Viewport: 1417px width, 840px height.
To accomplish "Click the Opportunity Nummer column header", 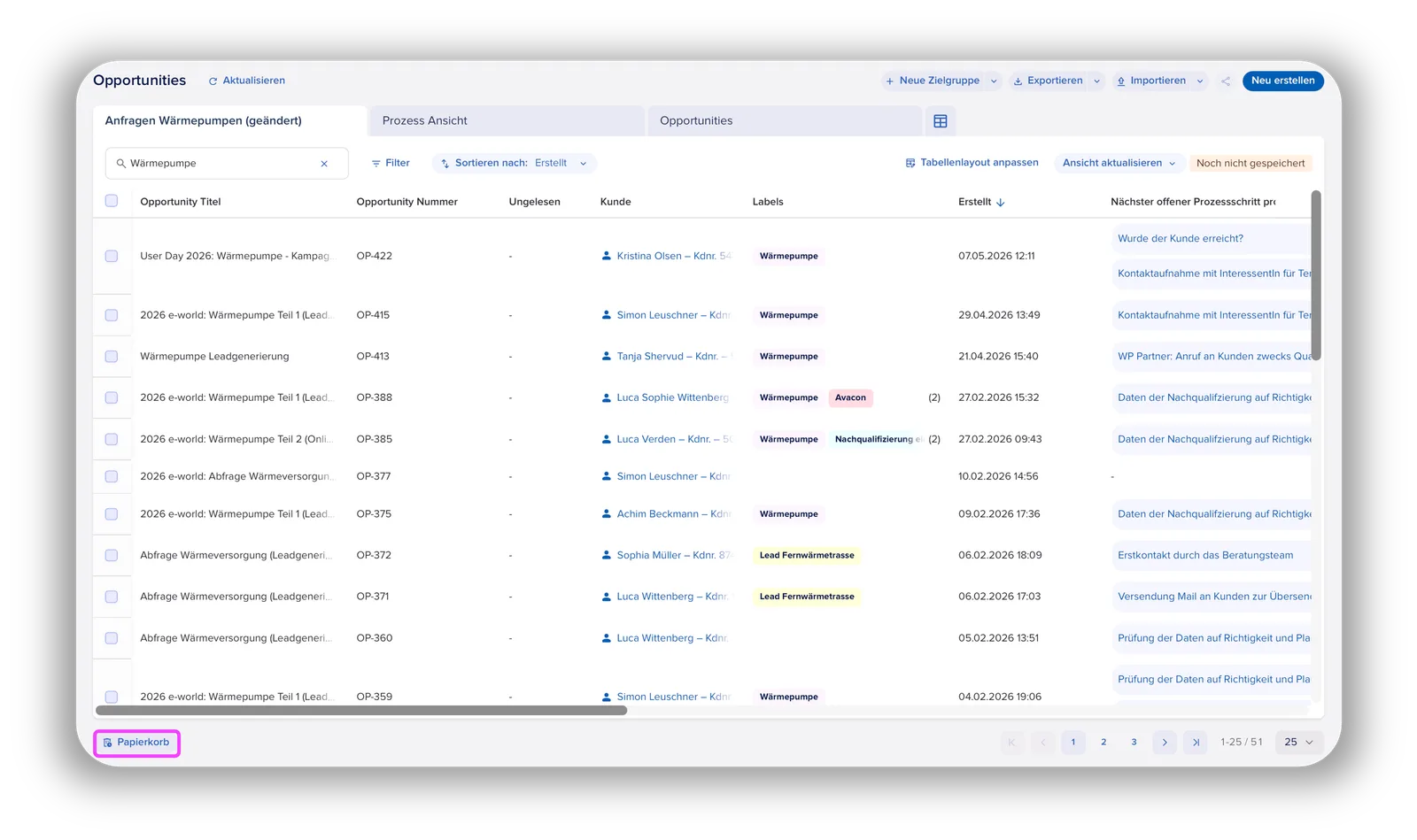I will [x=407, y=202].
